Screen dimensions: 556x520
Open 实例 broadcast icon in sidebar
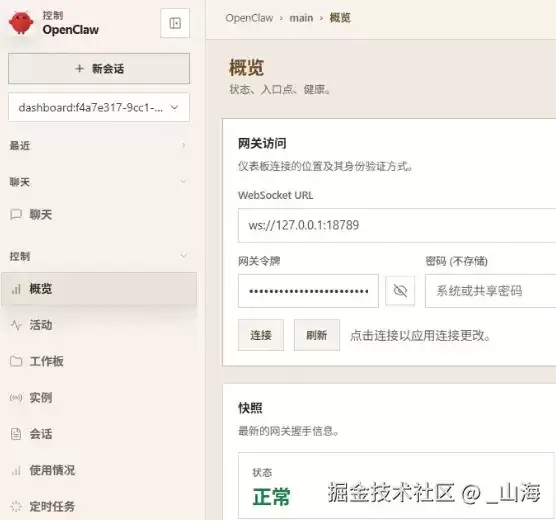tap(16, 398)
